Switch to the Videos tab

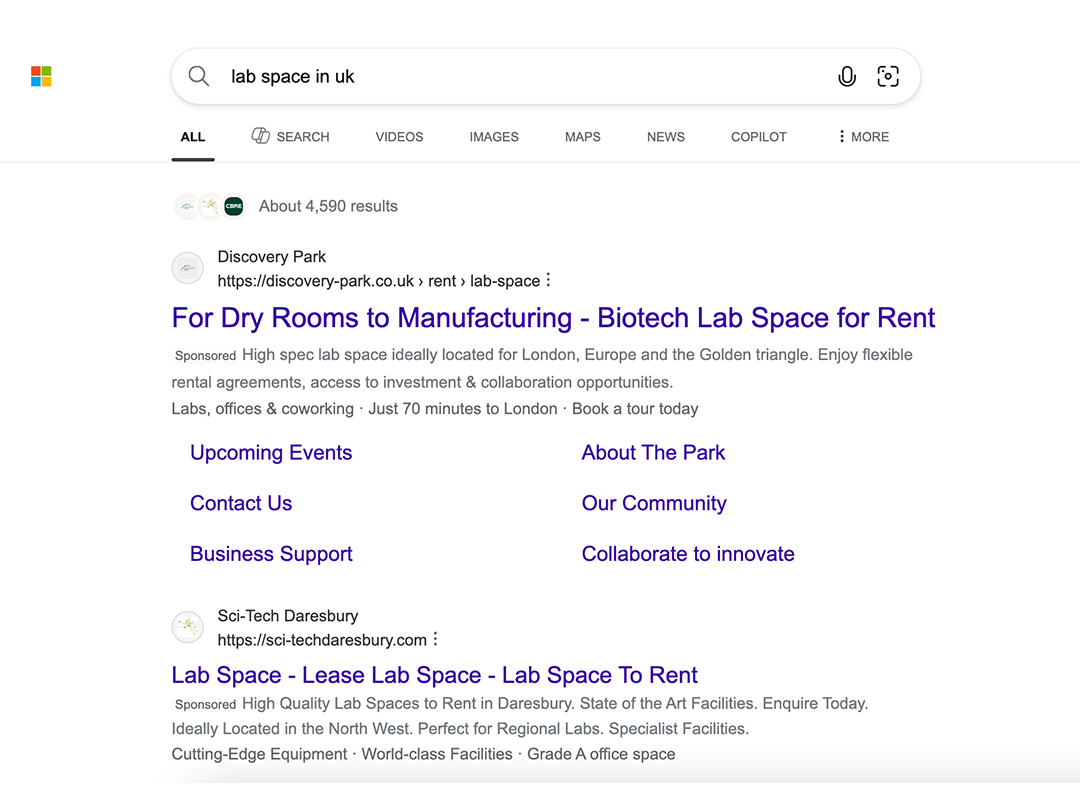(399, 137)
